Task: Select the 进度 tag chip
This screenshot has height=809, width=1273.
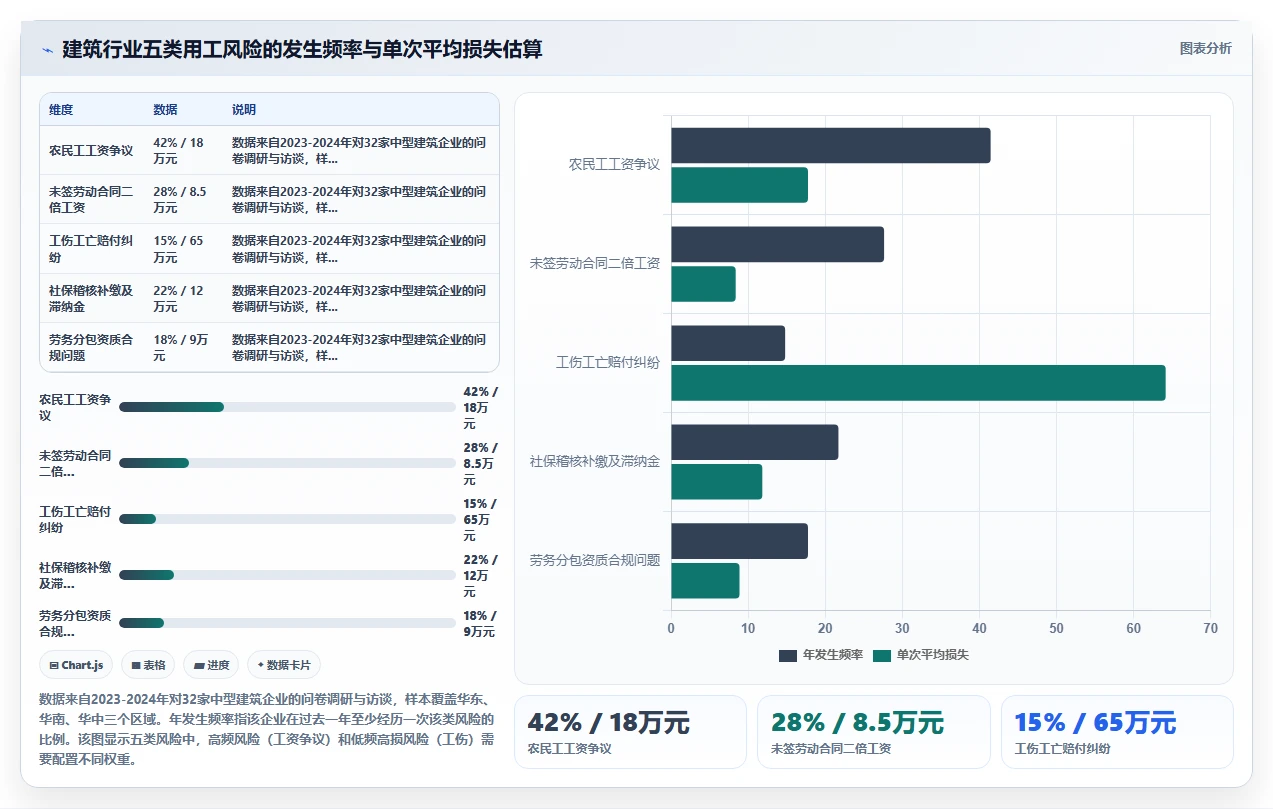Action: 211,665
